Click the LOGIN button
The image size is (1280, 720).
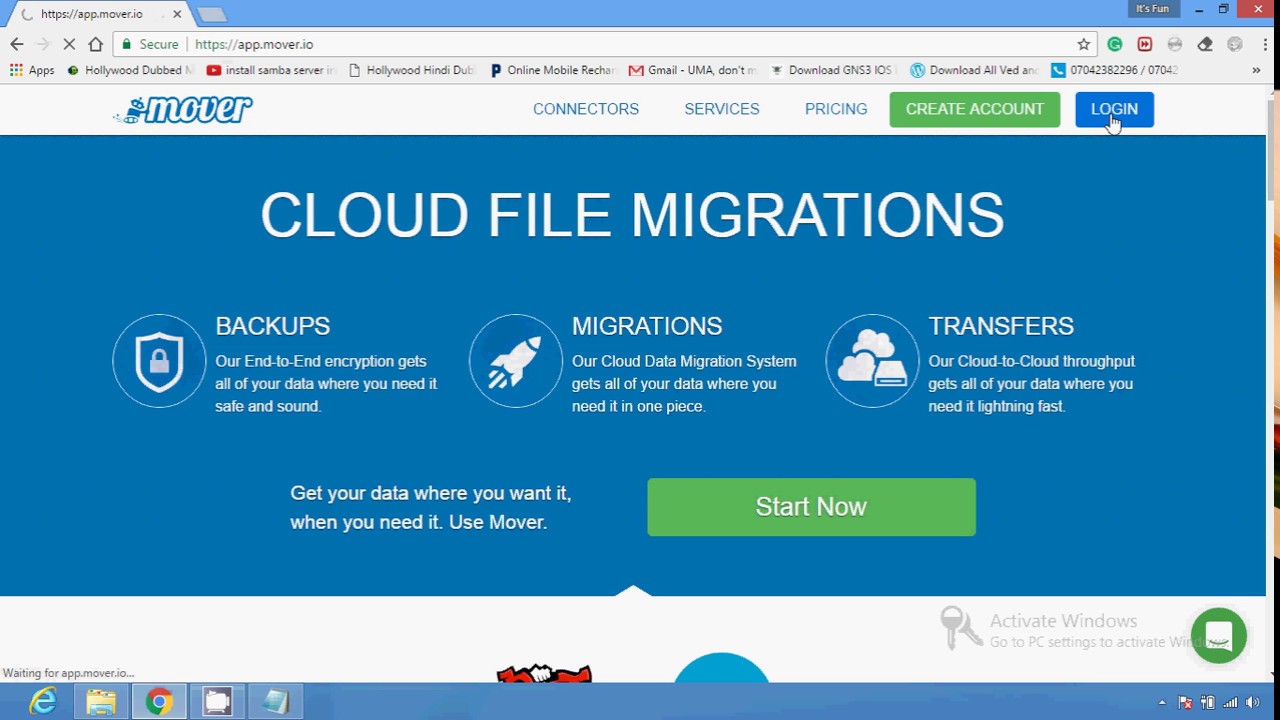coord(1114,109)
